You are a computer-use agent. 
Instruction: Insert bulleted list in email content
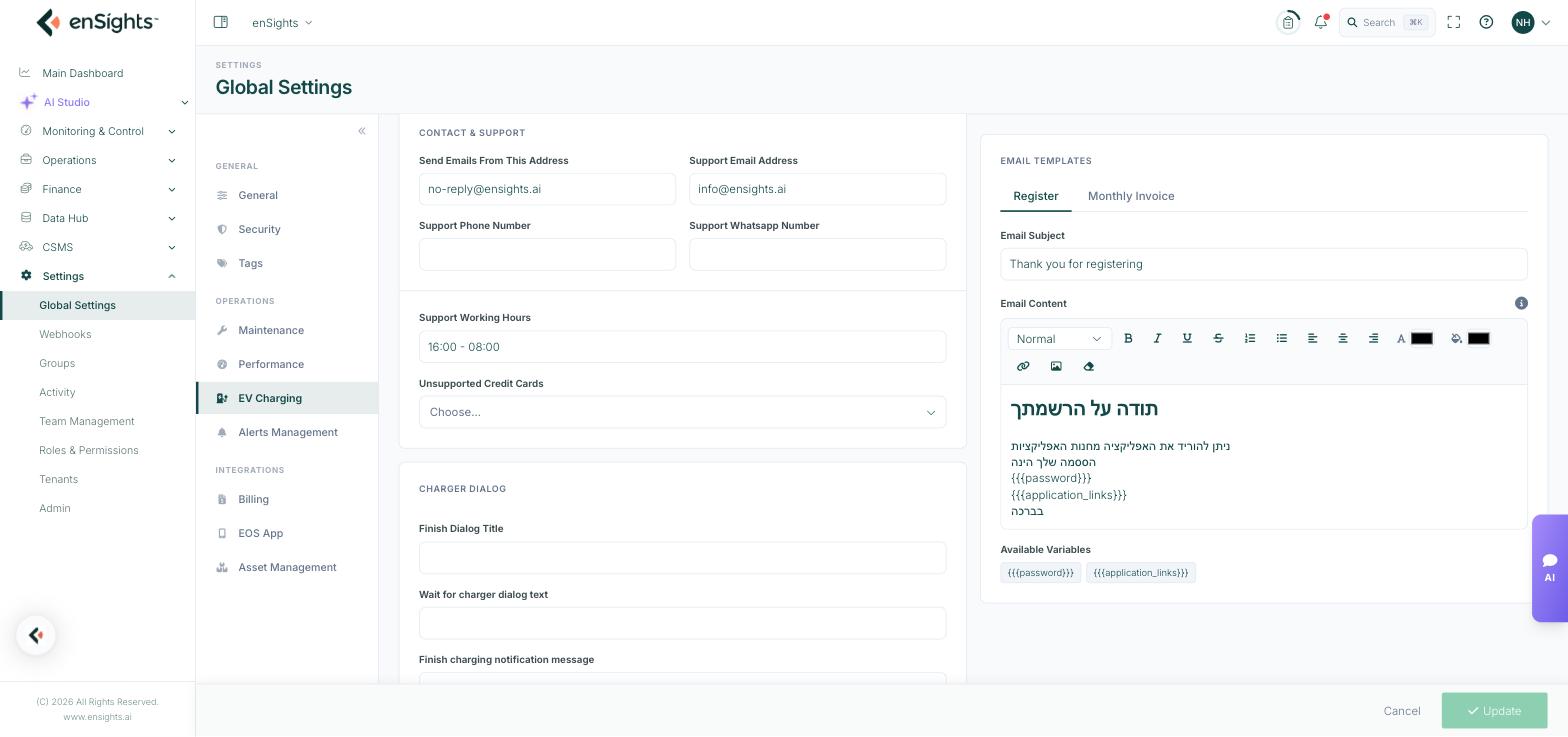tap(1281, 339)
